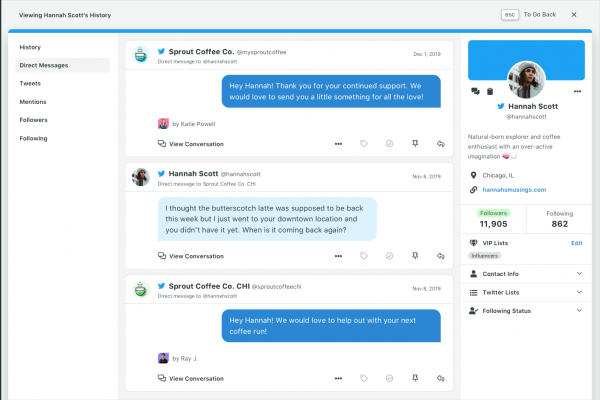Open the conversation icon under the profile banner
The image size is (600, 400).
475,92
